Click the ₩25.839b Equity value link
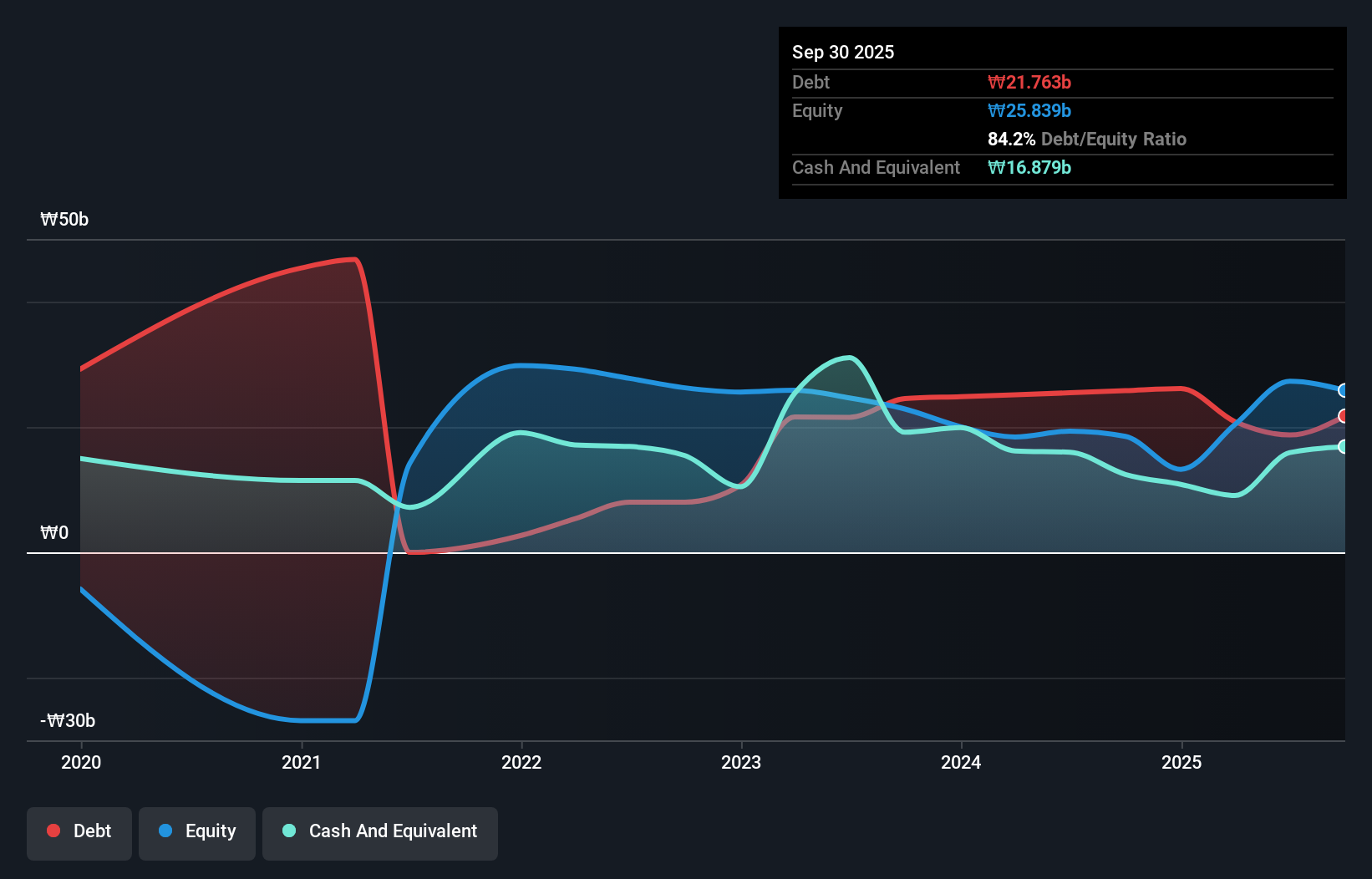 click(1029, 110)
